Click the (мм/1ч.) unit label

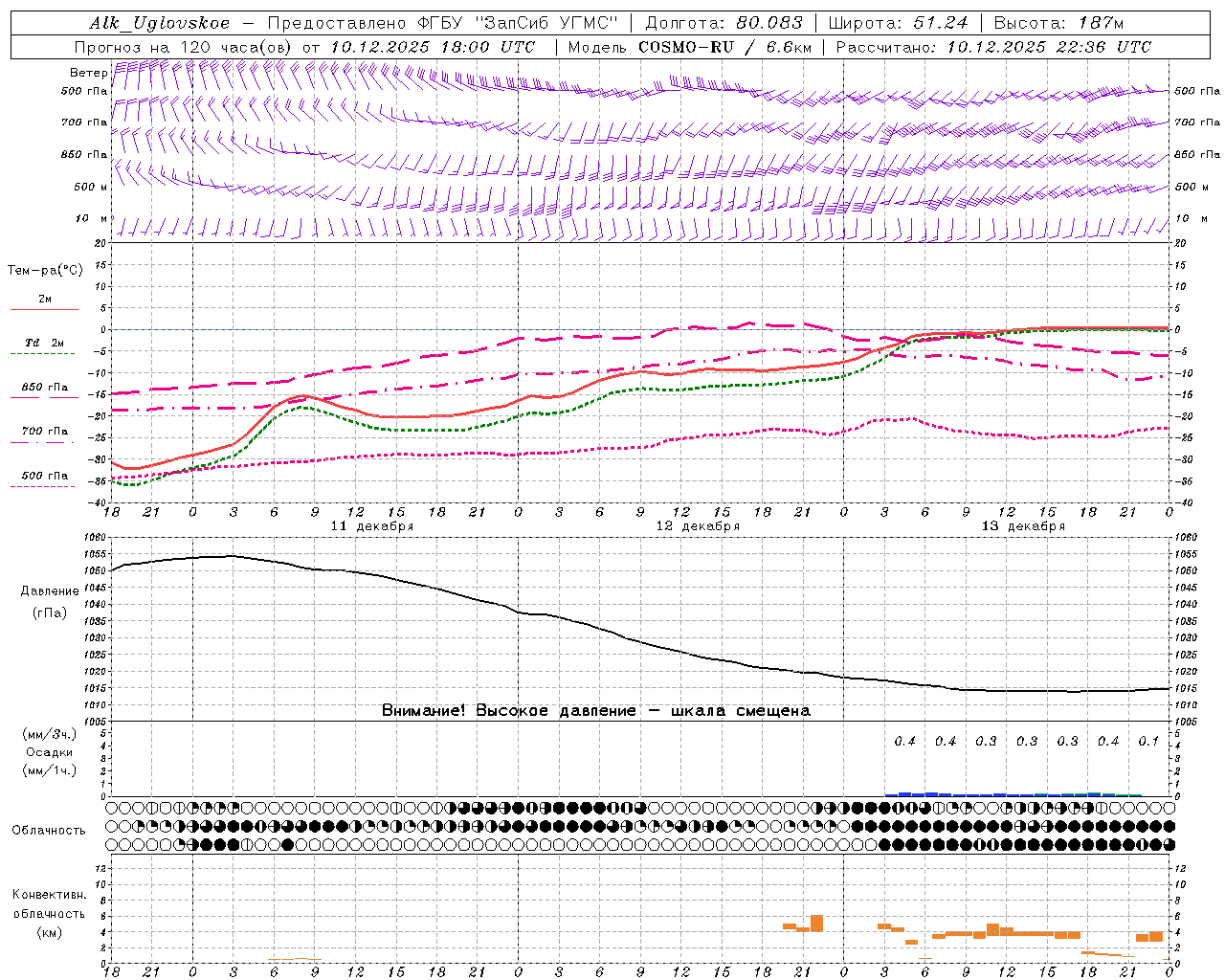pos(50,770)
